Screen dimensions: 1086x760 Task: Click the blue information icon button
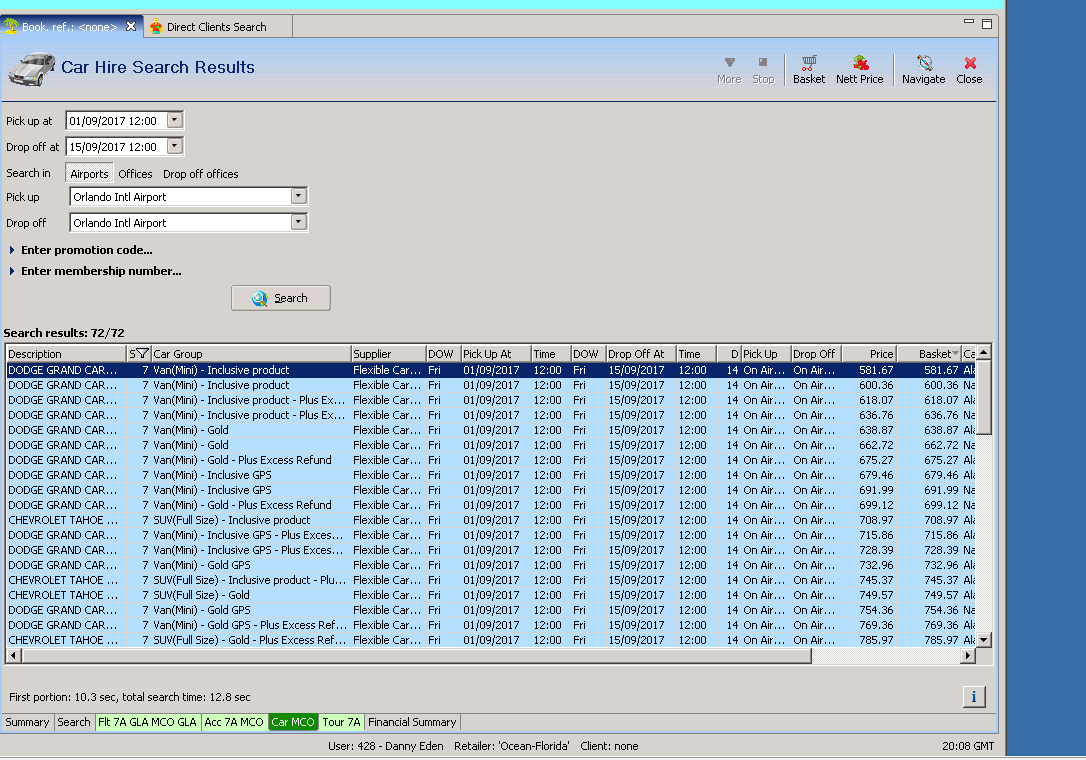click(x=974, y=697)
